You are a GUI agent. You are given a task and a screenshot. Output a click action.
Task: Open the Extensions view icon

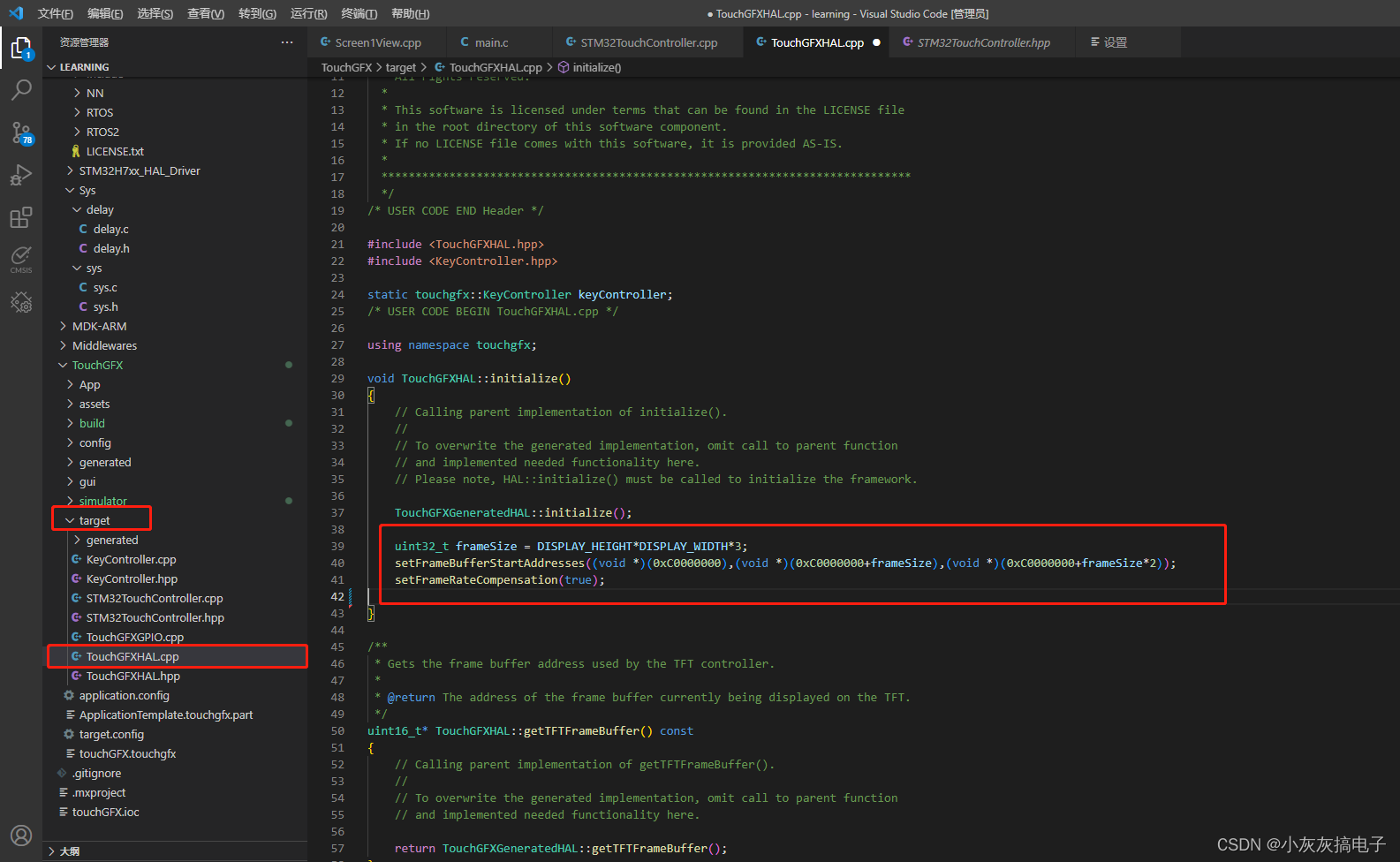[x=21, y=217]
